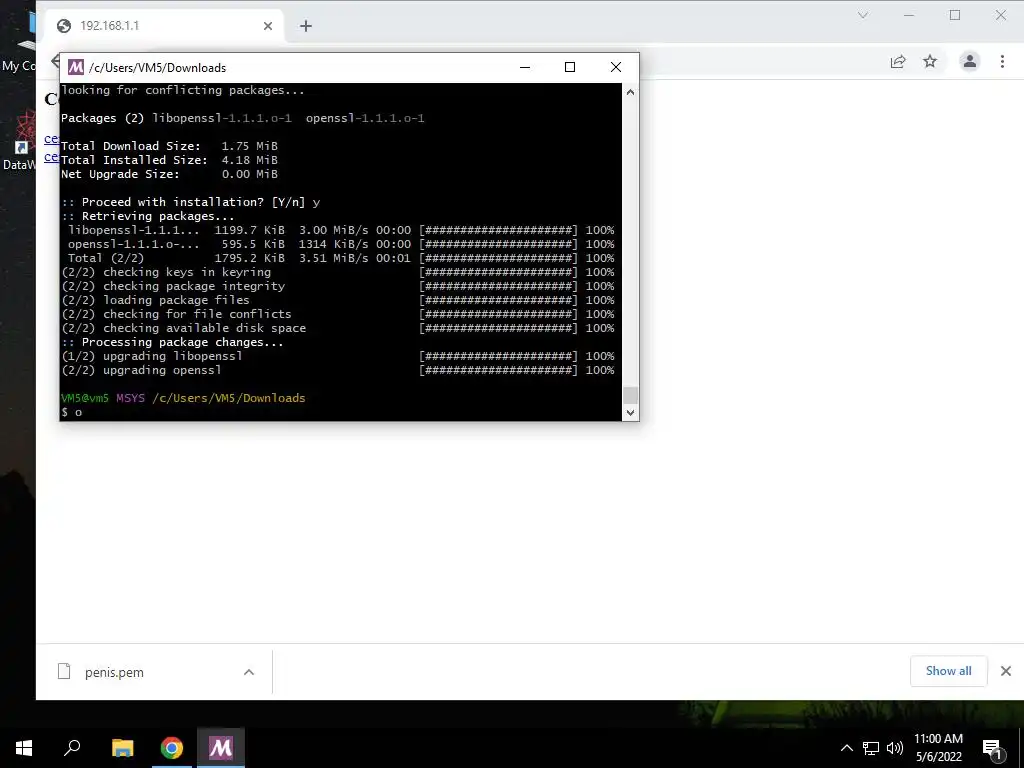Image resolution: width=1024 pixels, height=768 pixels.
Task: Click the terminal scrollbar up arrow
Action: coord(630,92)
